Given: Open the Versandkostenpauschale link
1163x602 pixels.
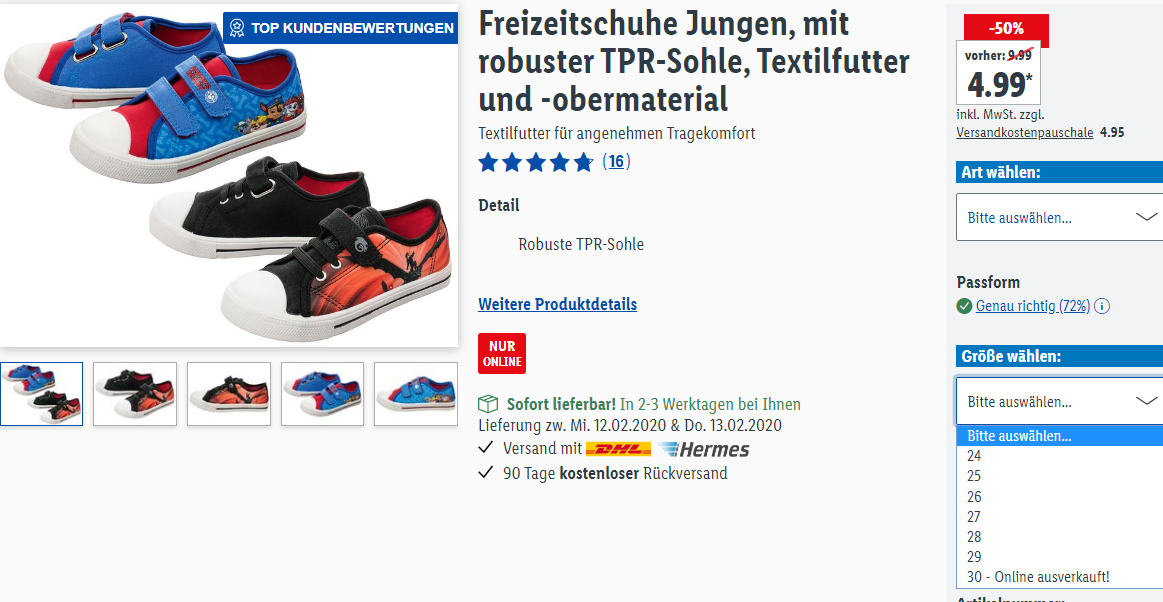Looking at the screenshot, I should pyautogui.click(x=1025, y=133).
